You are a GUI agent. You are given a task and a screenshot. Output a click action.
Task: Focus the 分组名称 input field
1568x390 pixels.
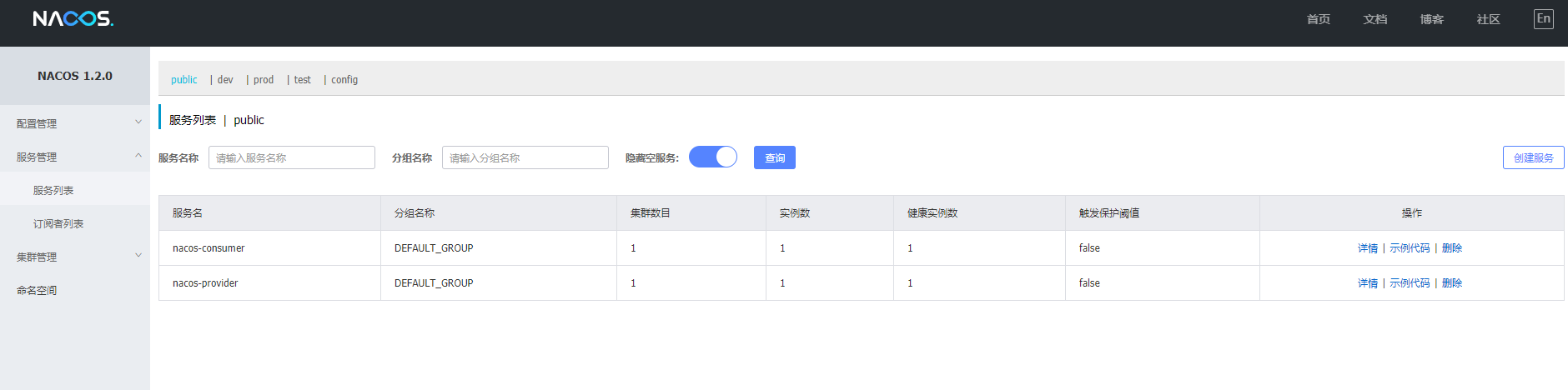525,157
